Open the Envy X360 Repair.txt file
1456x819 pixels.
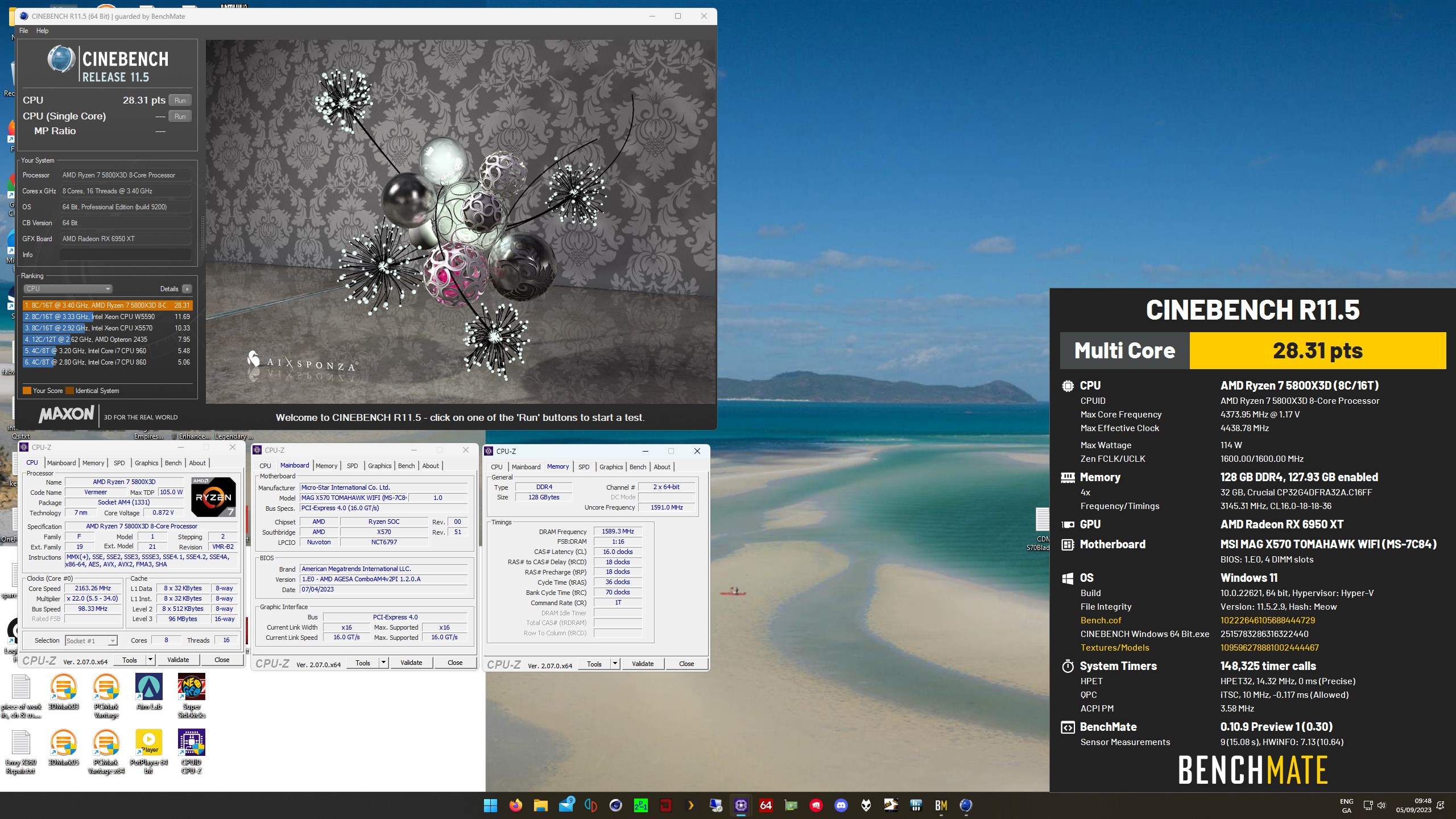point(21,751)
